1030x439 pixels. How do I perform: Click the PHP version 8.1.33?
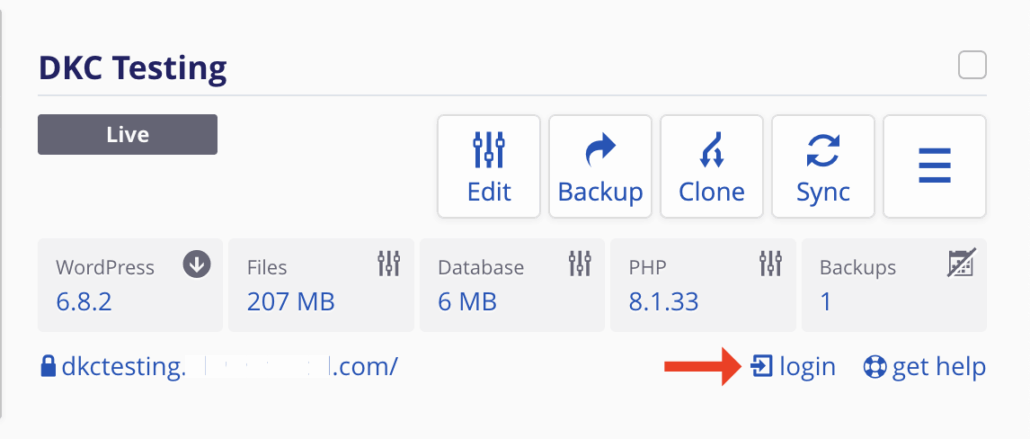tap(664, 301)
